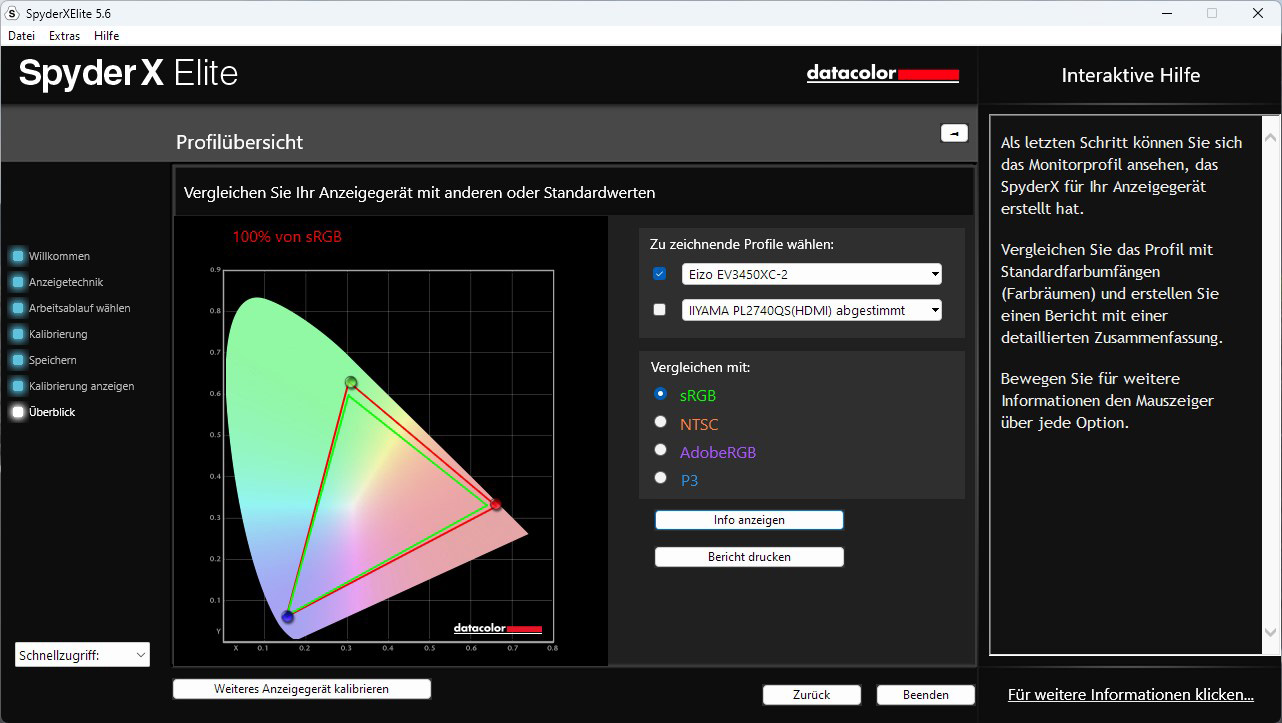Click the Info anzeigen button
Image resolution: width=1282 pixels, height=723 pixels.
point(749,520)
